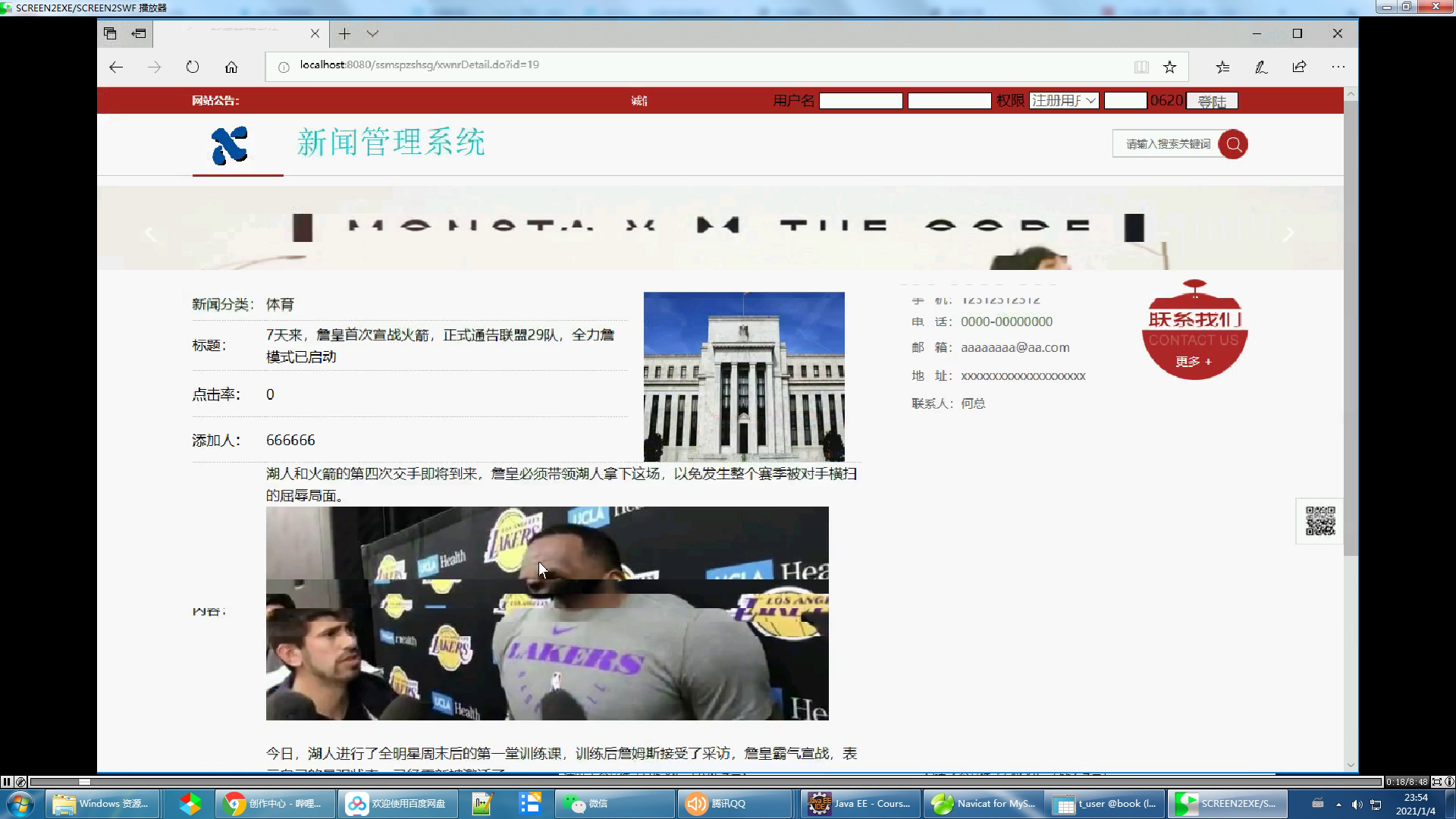Open the browser home page icon
This screenshot has height=819, width=1456.
[x=231, y=67]
